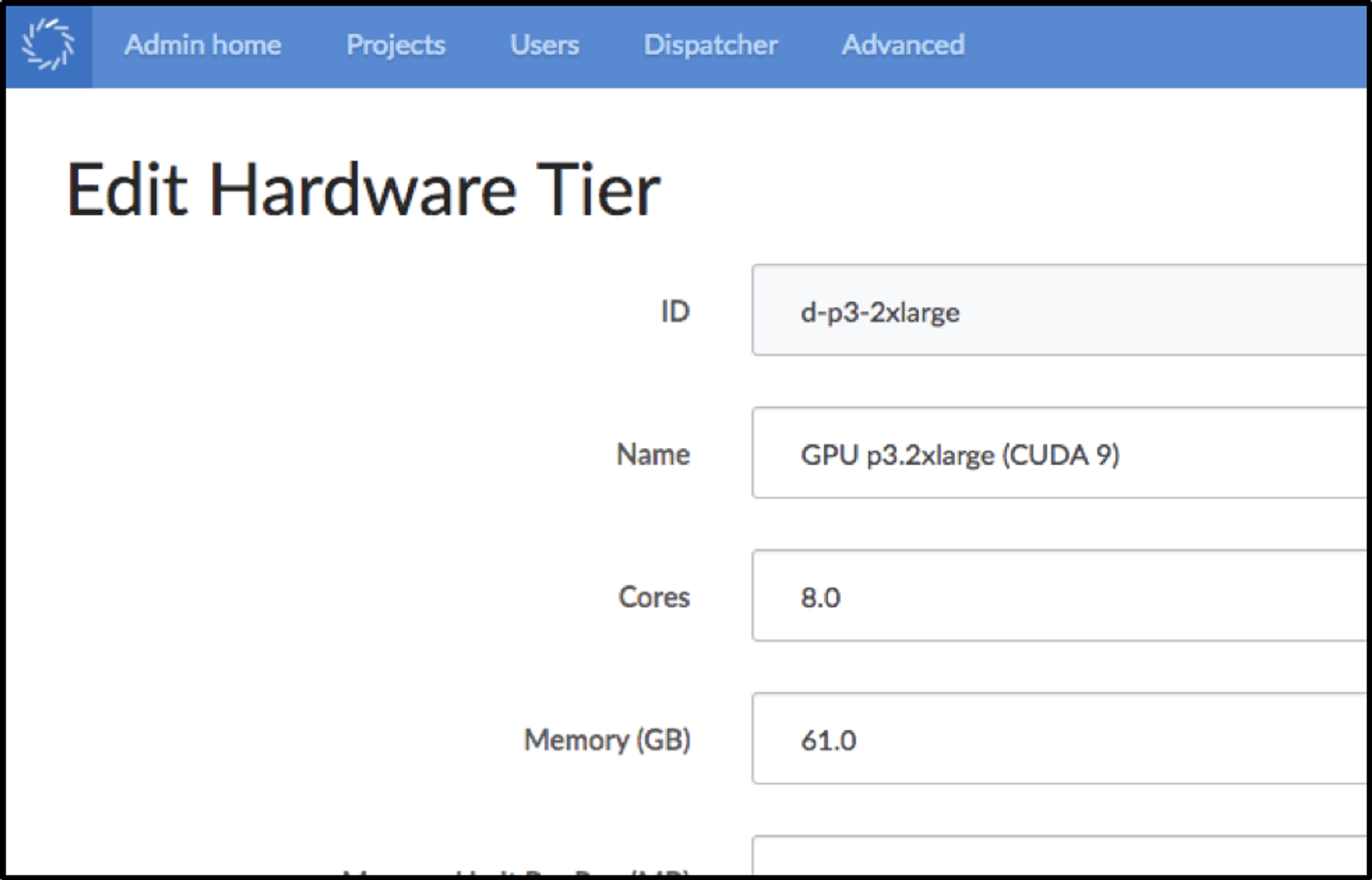
Task: Open the Advanced menu
Action: (903, 44)
